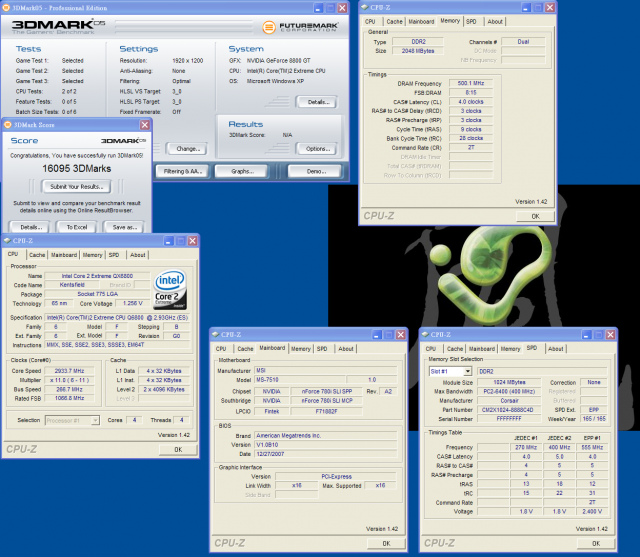
Task: Click the Demo button
Action: click(x=316, y=171)
